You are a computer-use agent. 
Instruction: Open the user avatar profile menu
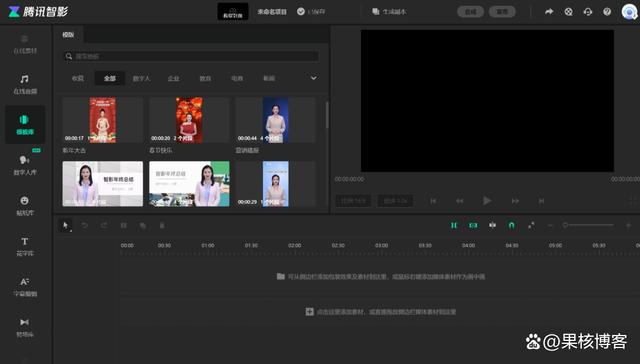pyautogui.click(x=629, y=11)
